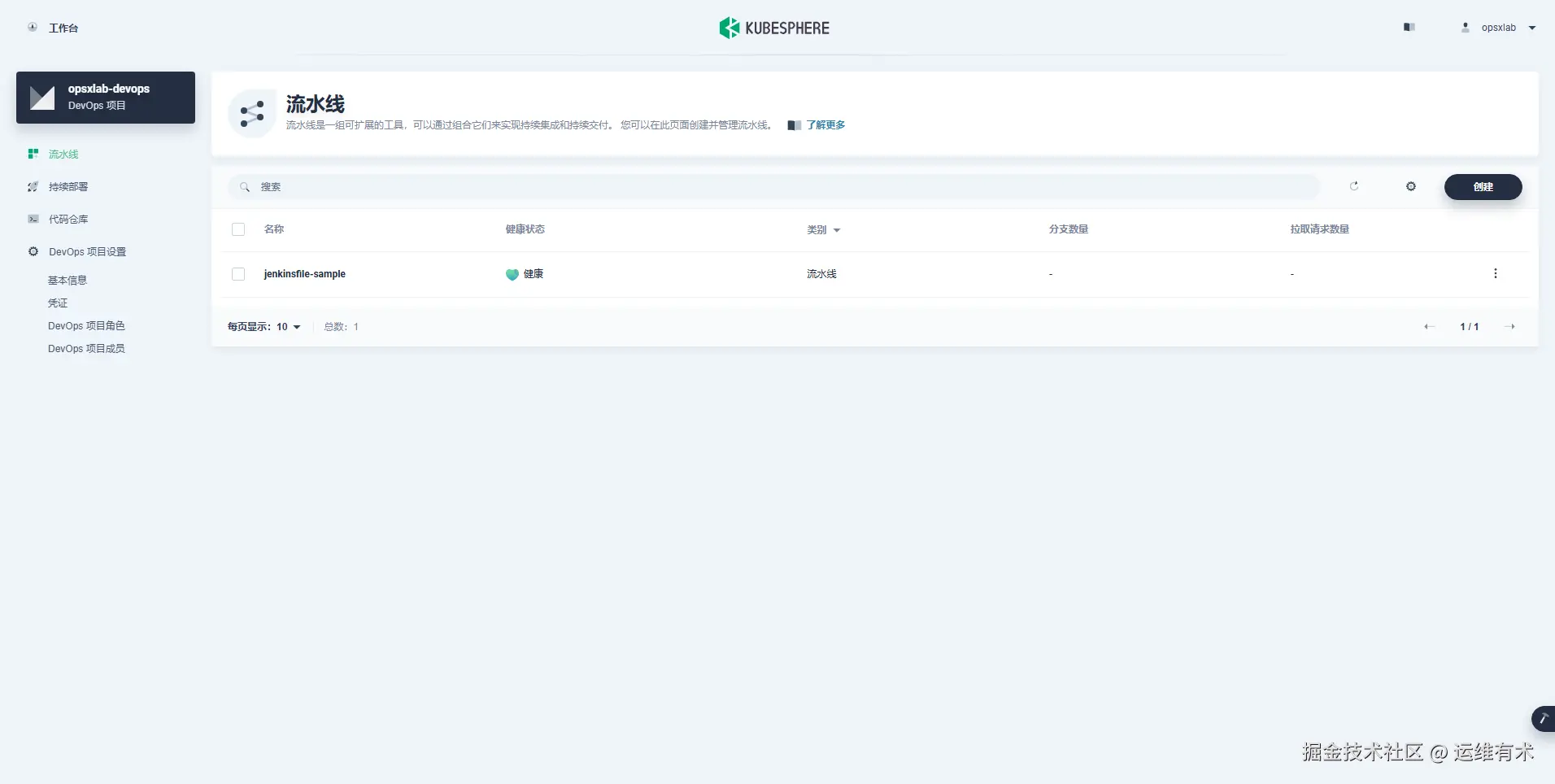The image size is (1555, 784).
Task: Open the opsxlab user menu
Action: (1497, 27)
